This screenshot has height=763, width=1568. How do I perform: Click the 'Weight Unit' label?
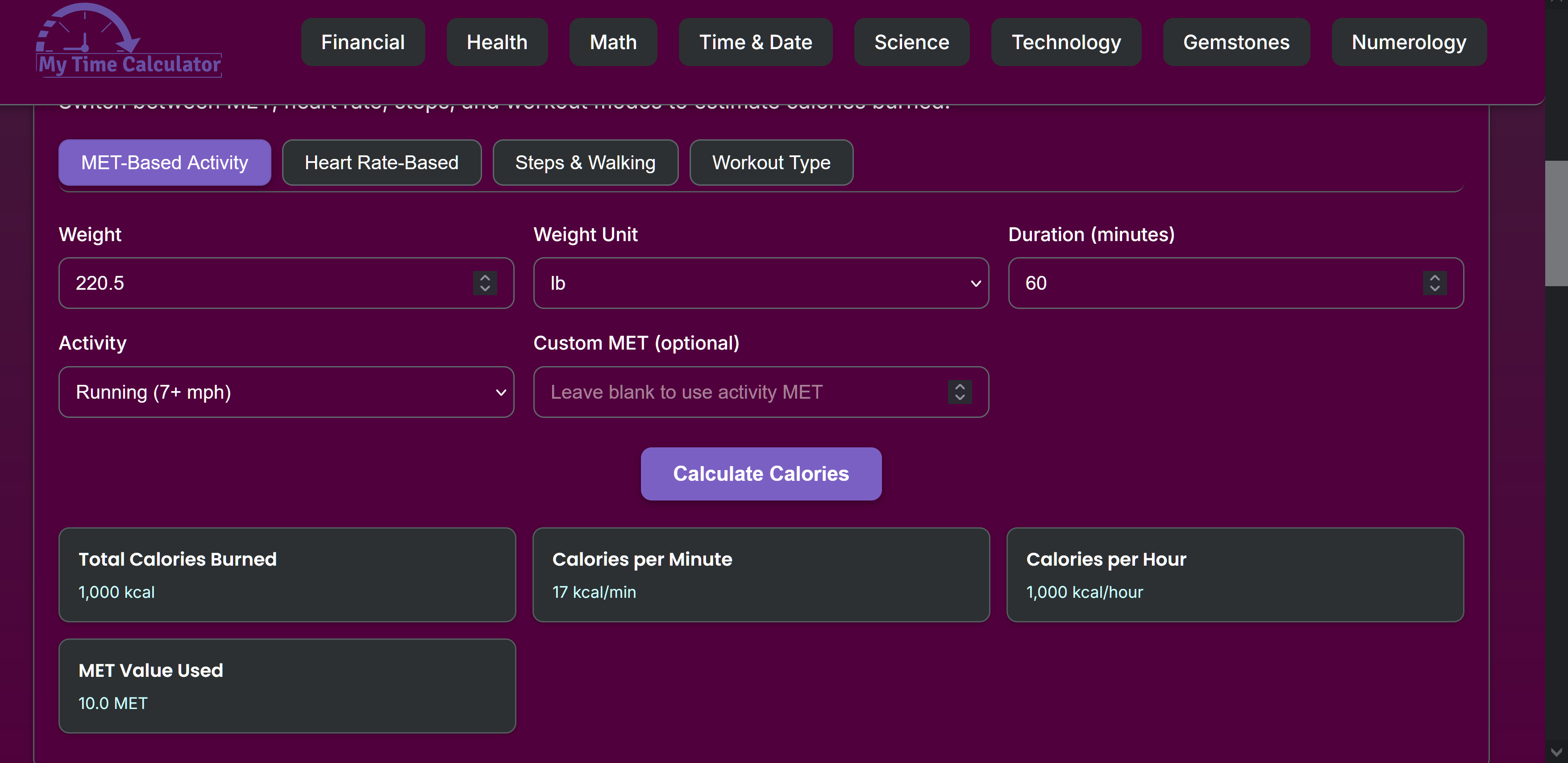[586, 234]
